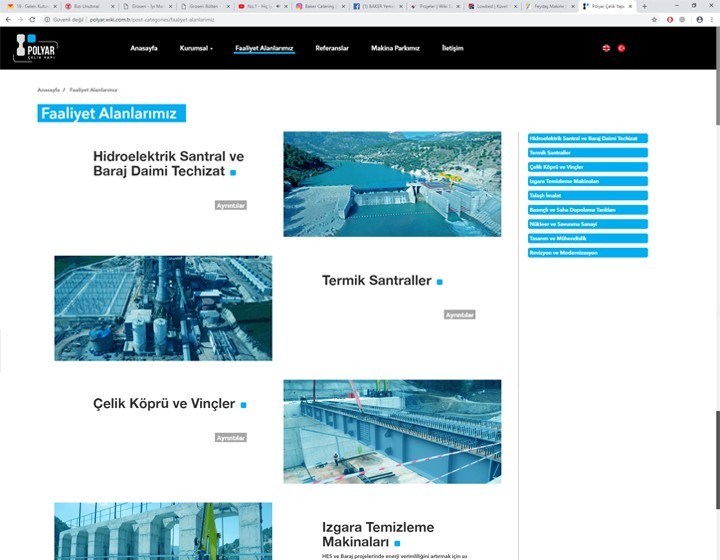This screenshot has width=720, height=560.
Task: Open the Çelik Köprü ve Vinçler heading
Action: tap(164, 403)
